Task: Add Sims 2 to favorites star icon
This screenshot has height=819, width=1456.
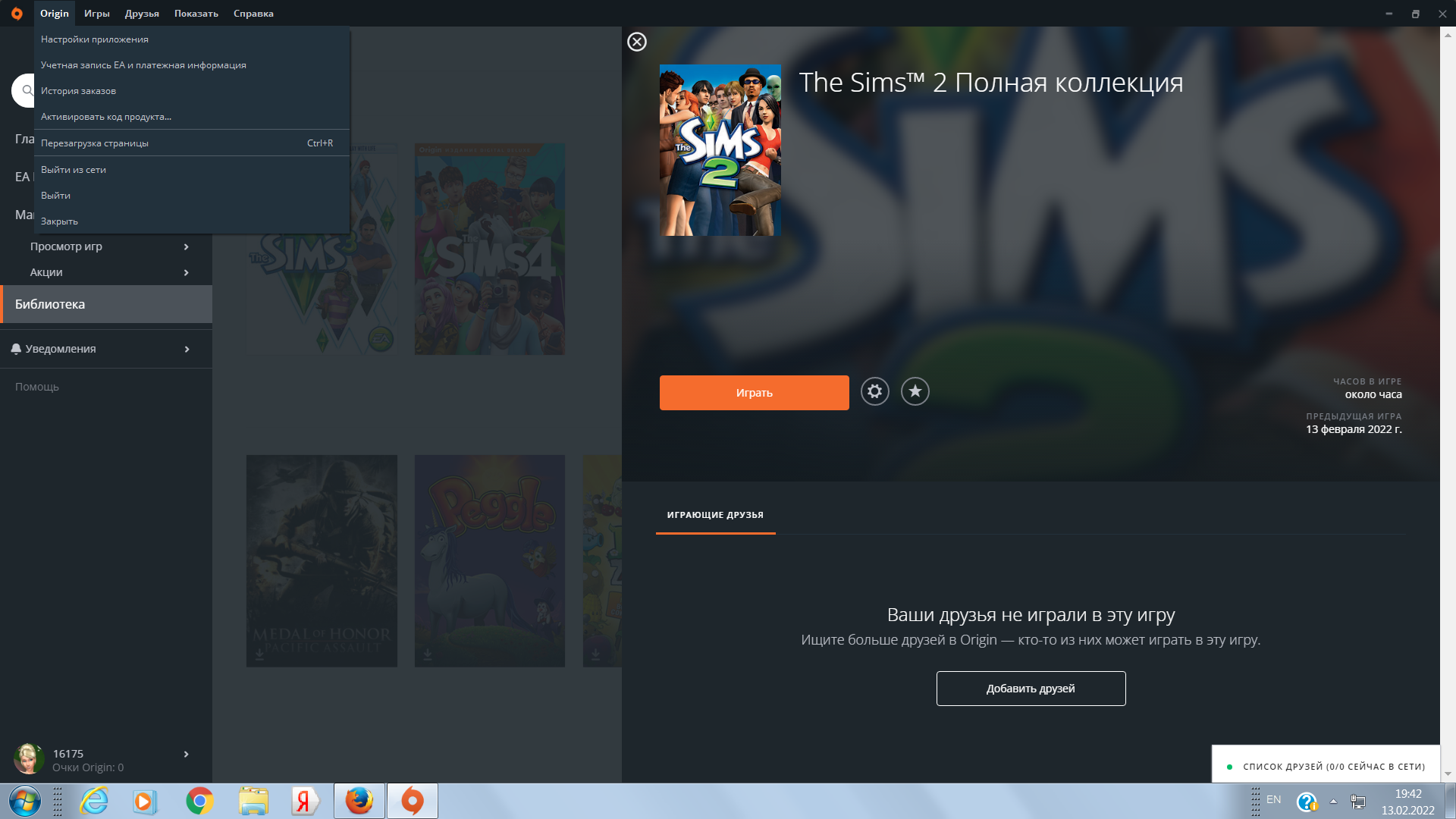Action: click(x=915, y=391)
